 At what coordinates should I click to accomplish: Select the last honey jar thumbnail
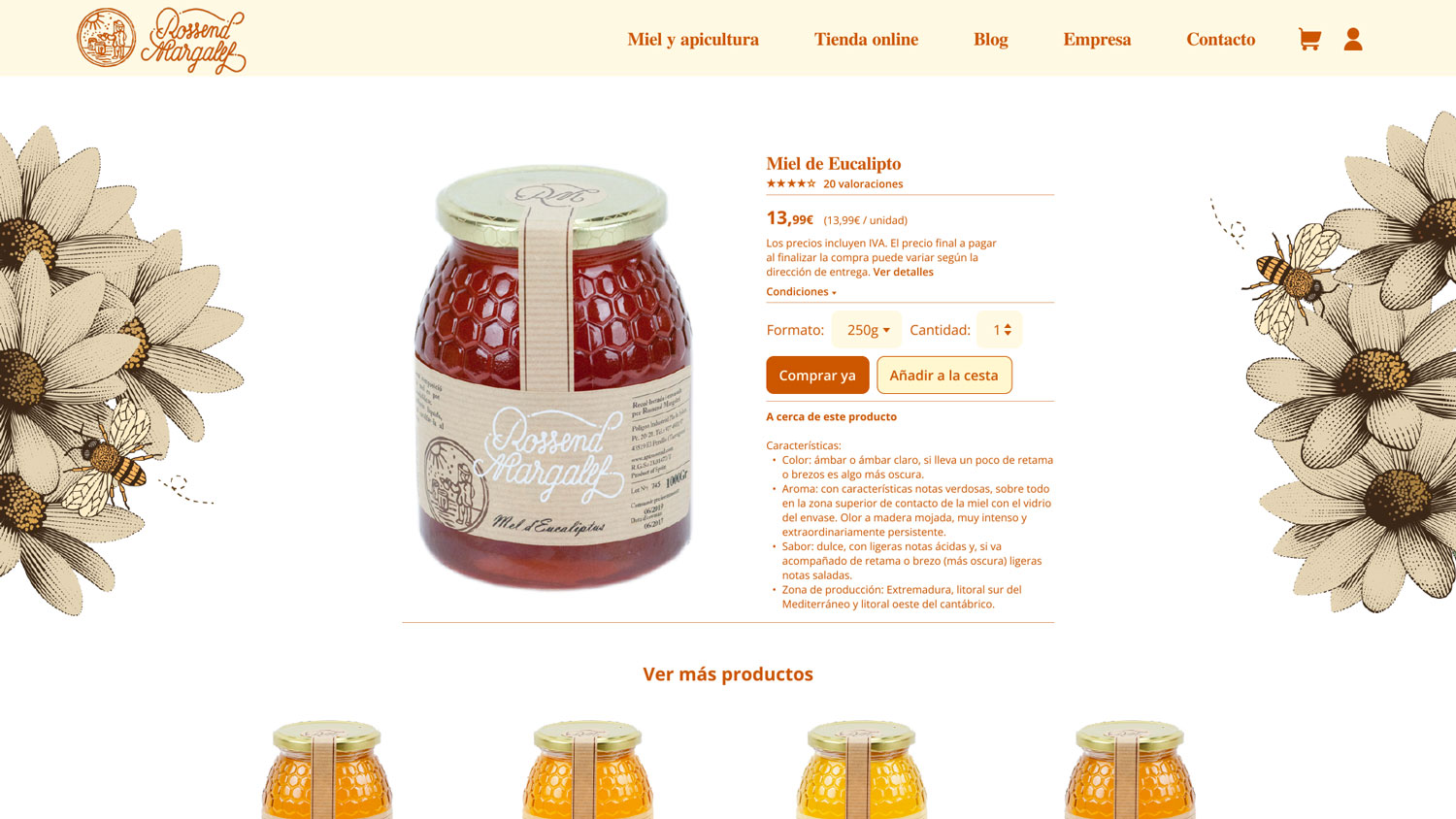click(1130, 769)
